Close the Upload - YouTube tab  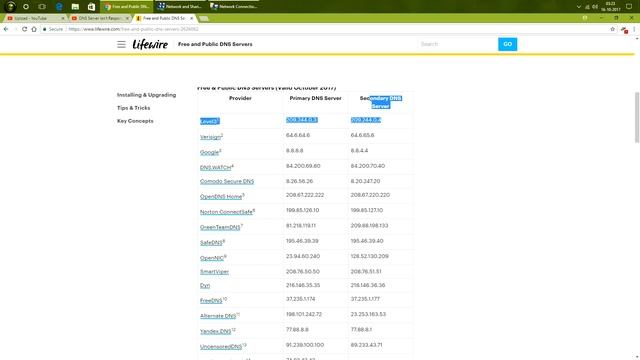point(63,18)
